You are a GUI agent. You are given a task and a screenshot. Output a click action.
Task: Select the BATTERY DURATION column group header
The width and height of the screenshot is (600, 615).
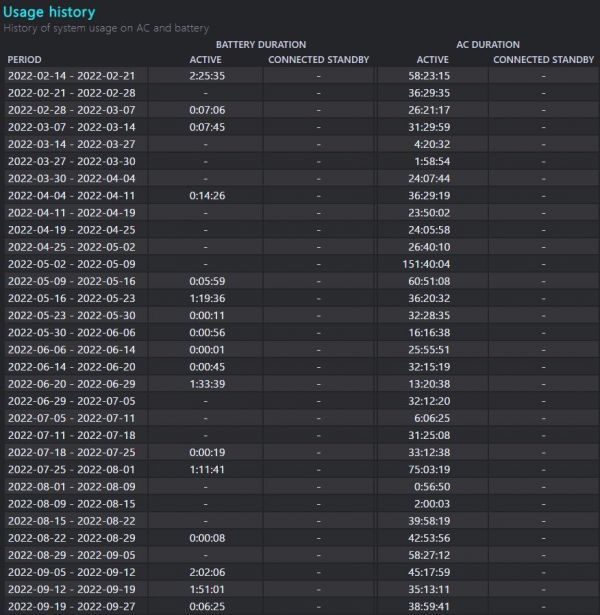point(261,45)
